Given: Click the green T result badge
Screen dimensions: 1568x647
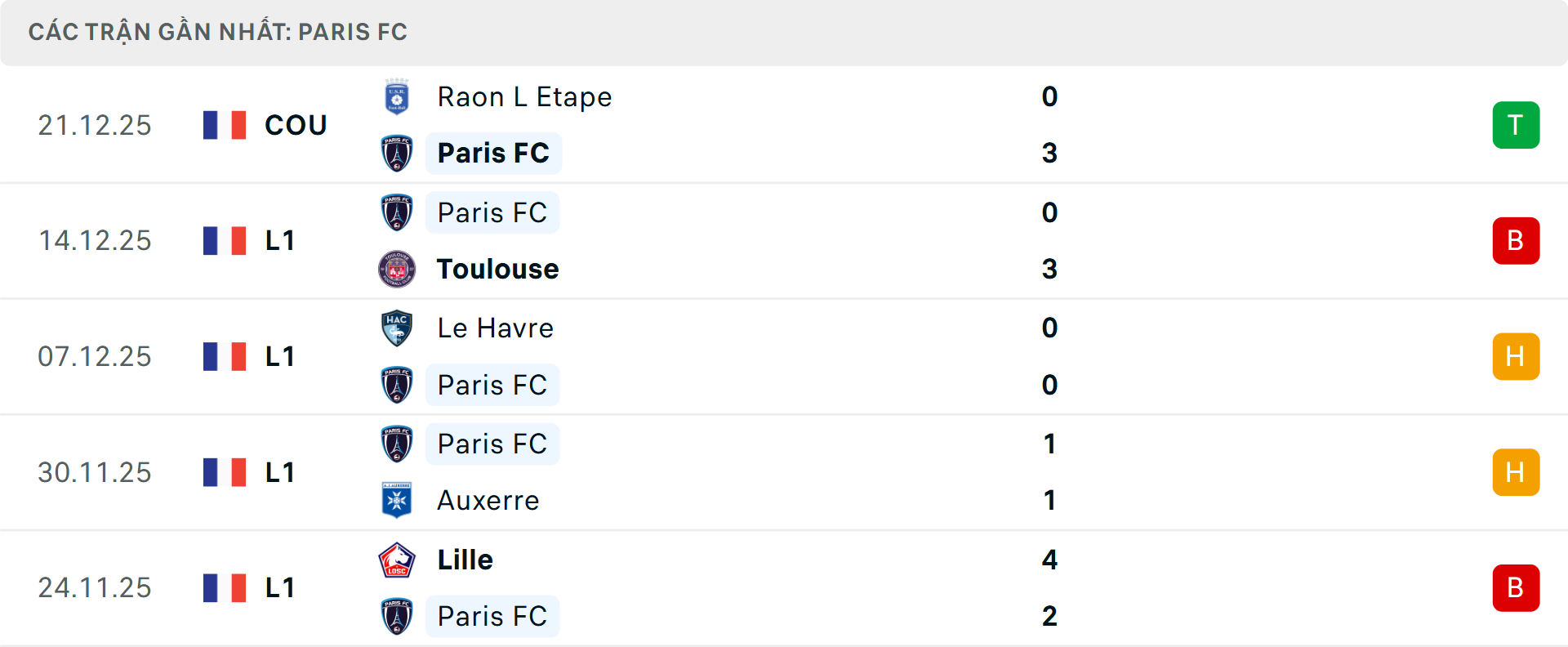Looking at the screenshot, I should click(x=1516, y=125).
